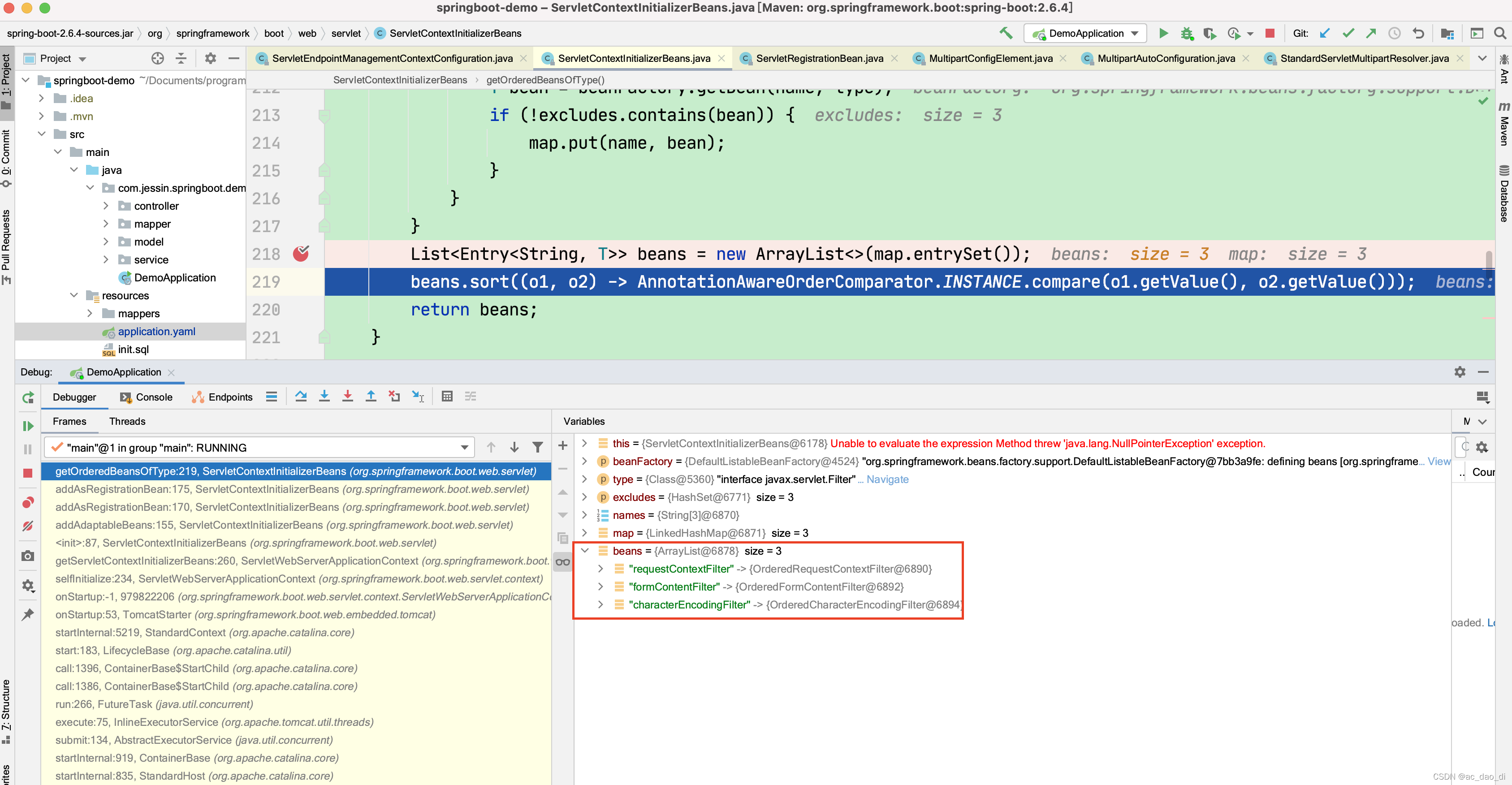1512x785 pixels.
Task: Click the View link for beanFactory
Action: pyautogui.click(x=1438, y=461)
